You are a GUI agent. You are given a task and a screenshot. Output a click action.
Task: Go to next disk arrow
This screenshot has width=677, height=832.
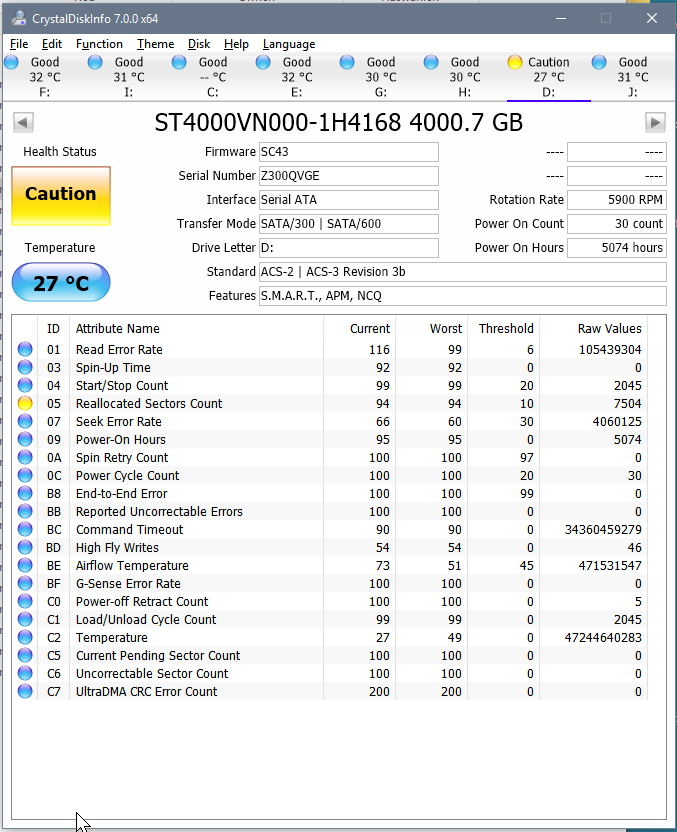(655, 123)
